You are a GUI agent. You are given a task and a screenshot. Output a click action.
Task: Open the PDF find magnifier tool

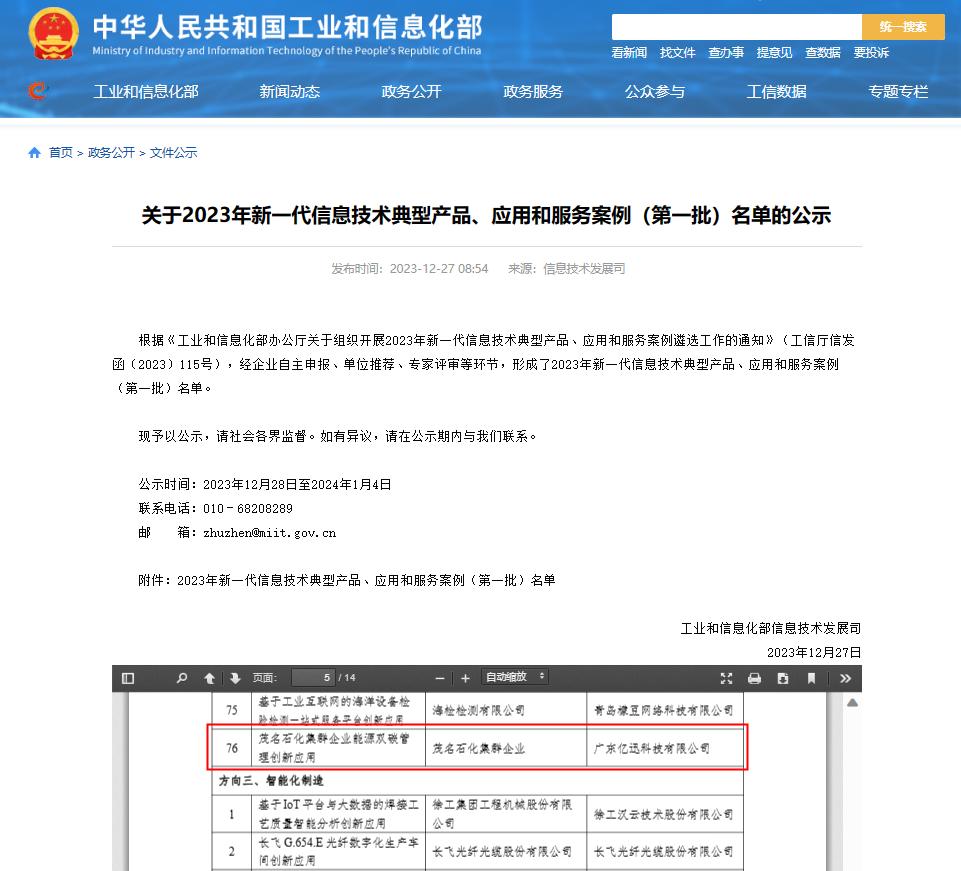point(181,678)
